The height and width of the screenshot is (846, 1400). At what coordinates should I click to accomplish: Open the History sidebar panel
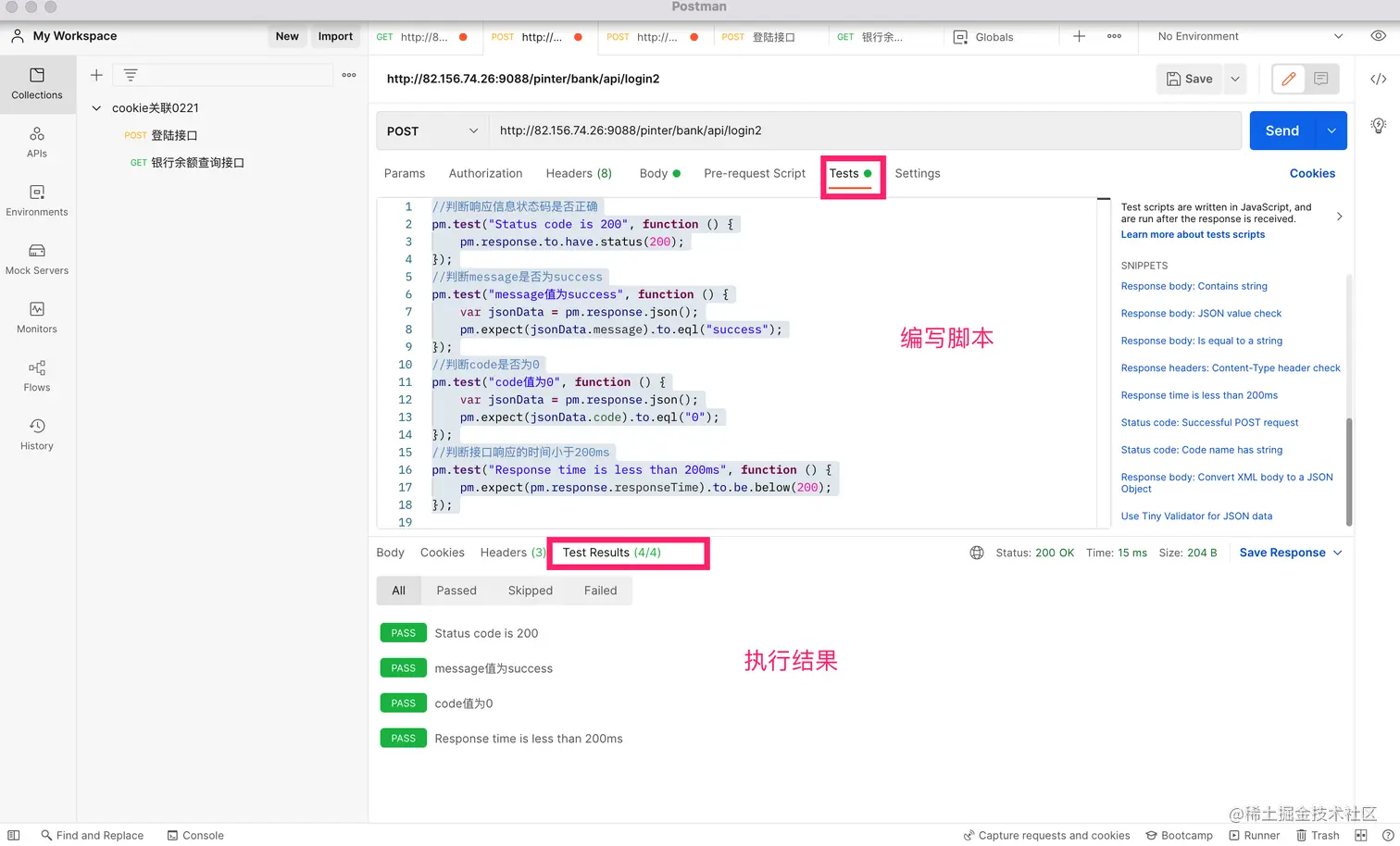(x=37, y=434)
